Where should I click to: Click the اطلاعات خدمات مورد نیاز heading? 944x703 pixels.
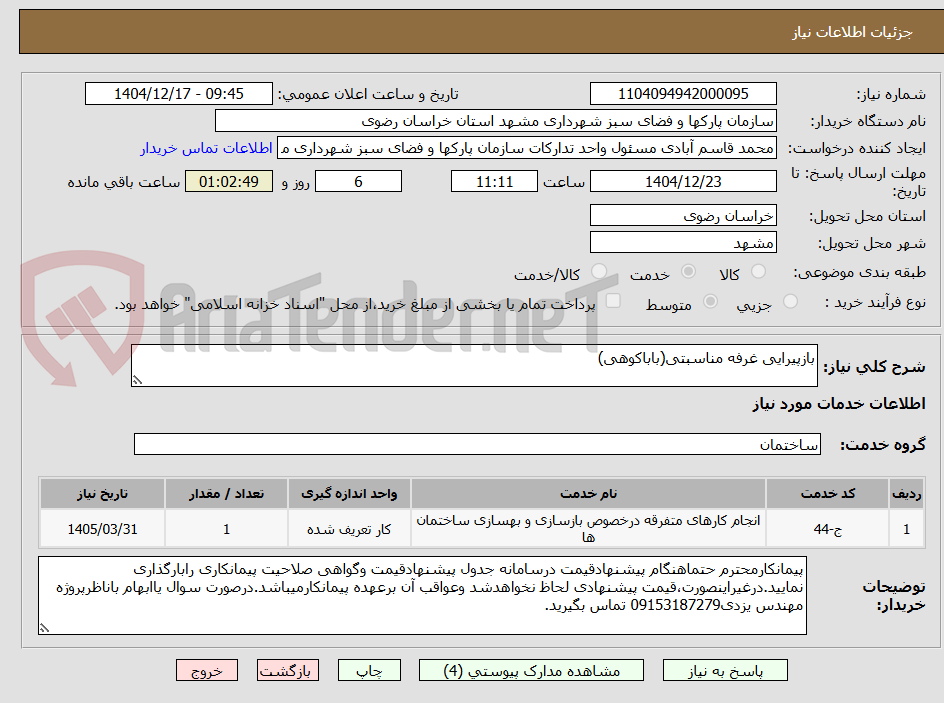[x=839, y=404]
